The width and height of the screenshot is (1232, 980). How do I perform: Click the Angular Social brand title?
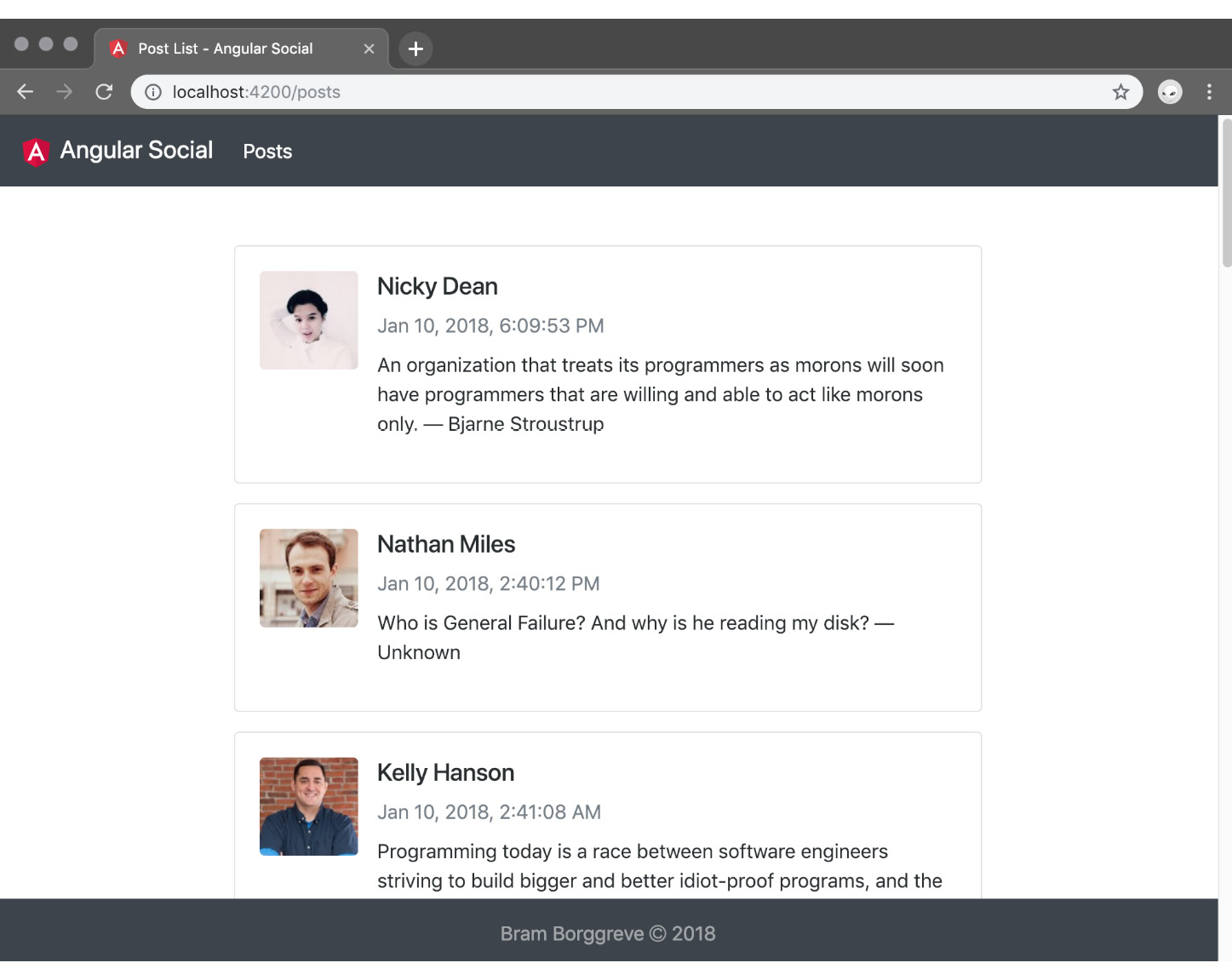click(x=136, y=151)
